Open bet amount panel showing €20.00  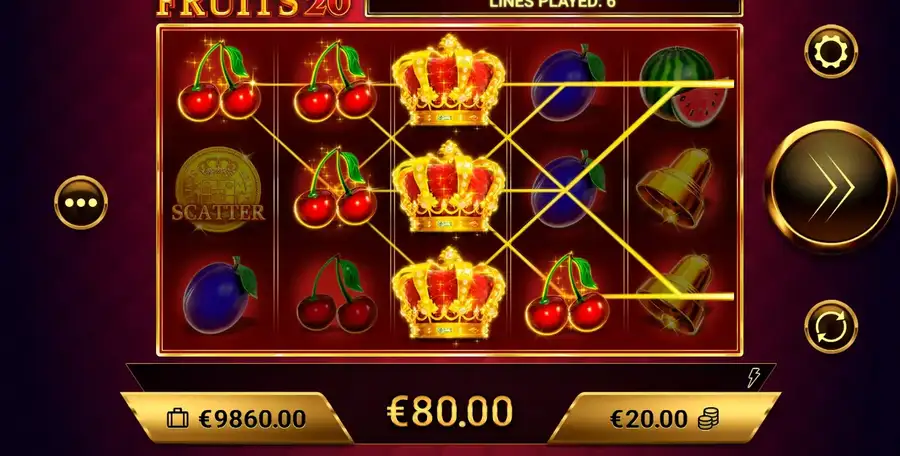click(x=664, y=418)
